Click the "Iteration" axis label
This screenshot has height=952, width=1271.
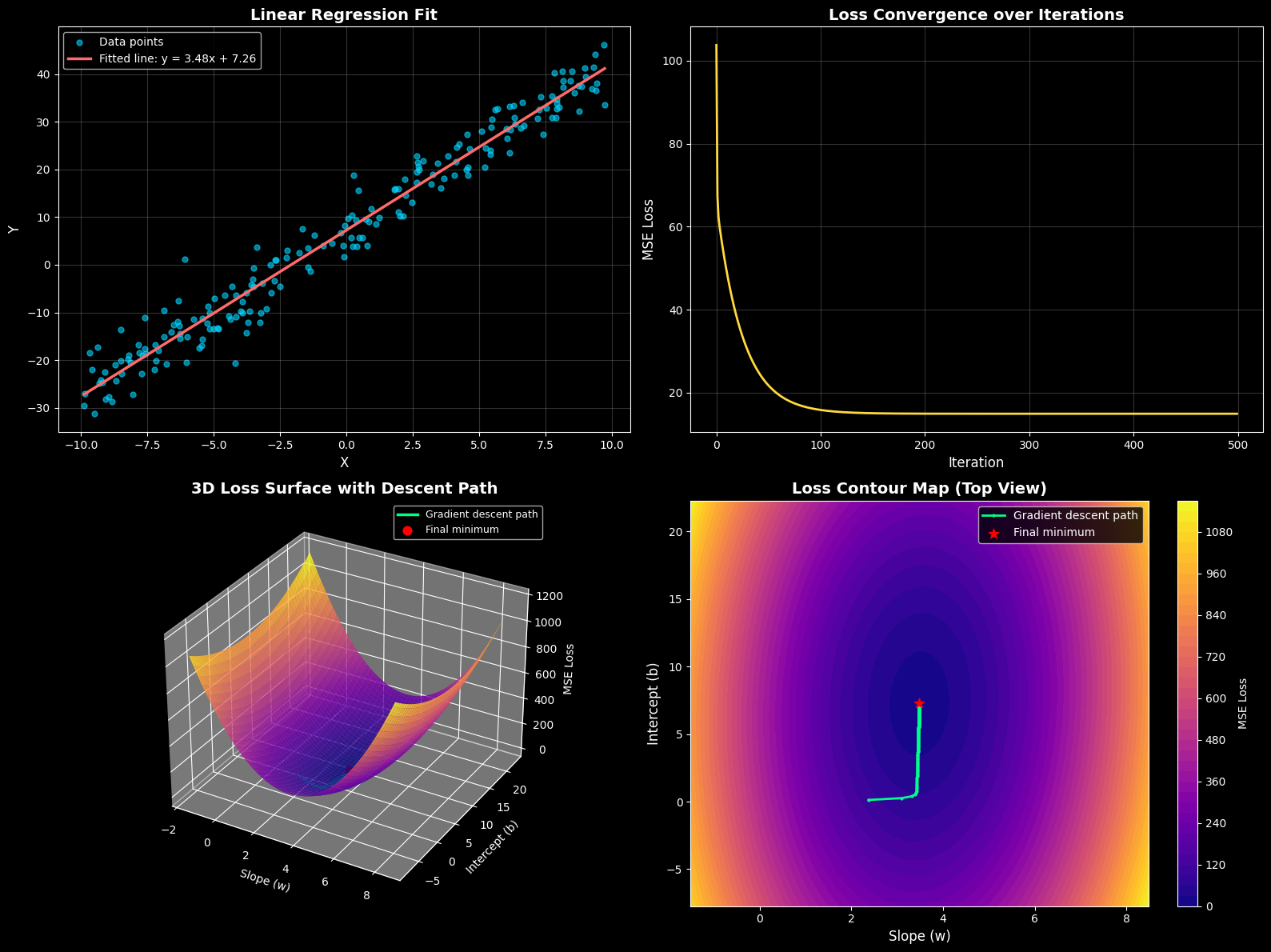pyautogui.click(x=976, y=462)
